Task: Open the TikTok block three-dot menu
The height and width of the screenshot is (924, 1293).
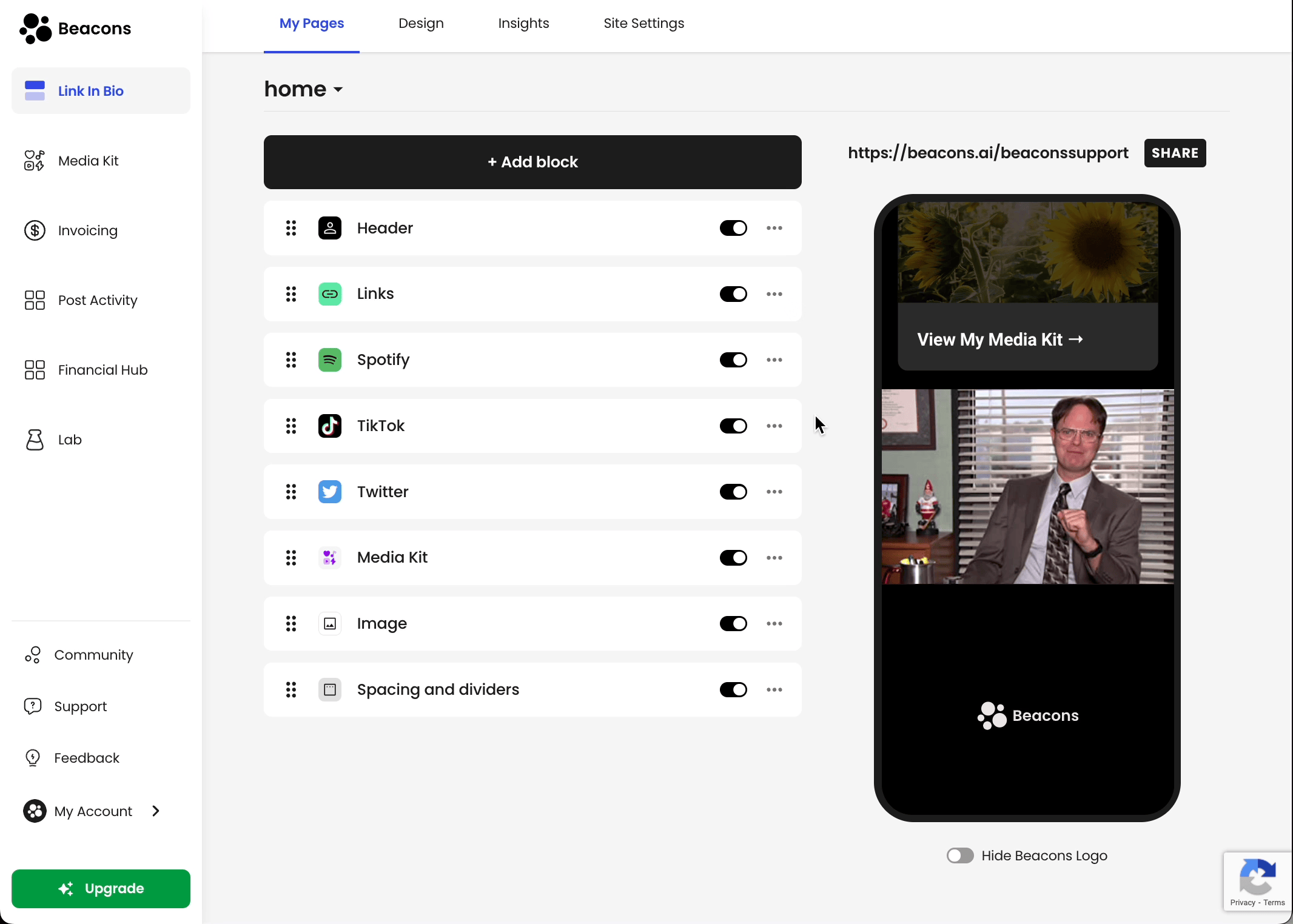Action: click(774, 426)
